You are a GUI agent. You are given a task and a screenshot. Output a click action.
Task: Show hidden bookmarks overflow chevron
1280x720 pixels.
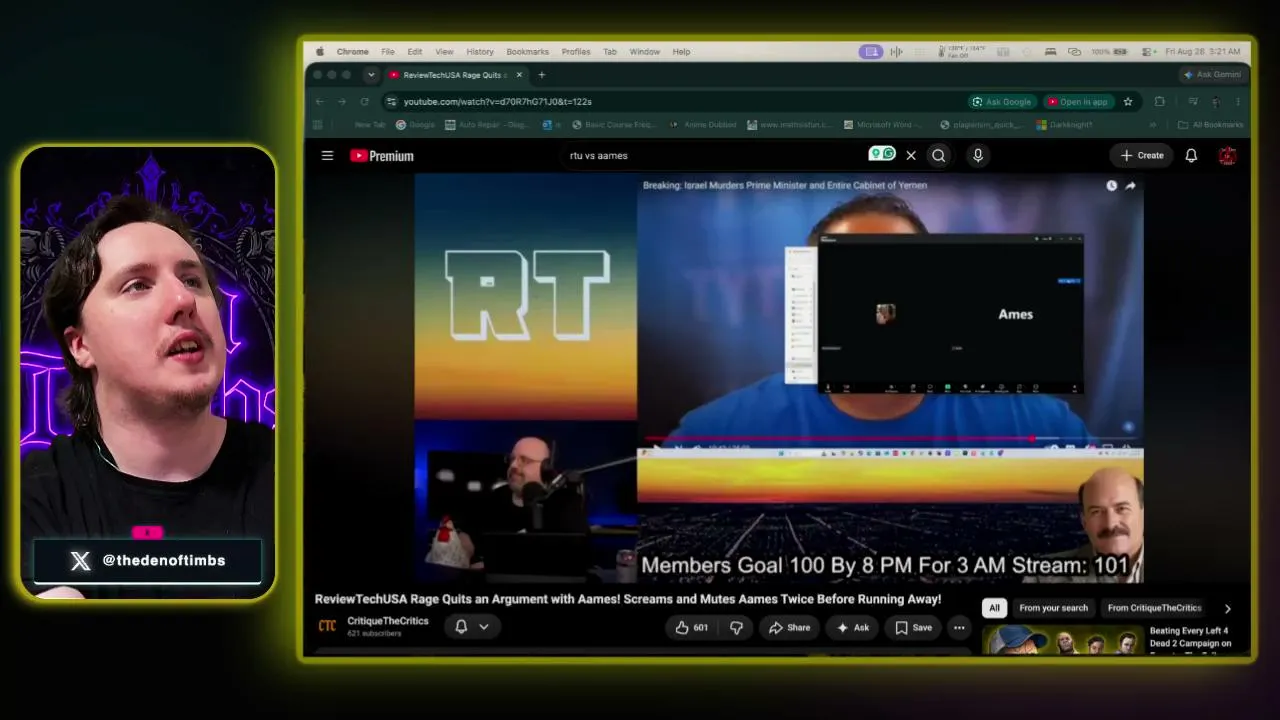[x=1153, y=125]
